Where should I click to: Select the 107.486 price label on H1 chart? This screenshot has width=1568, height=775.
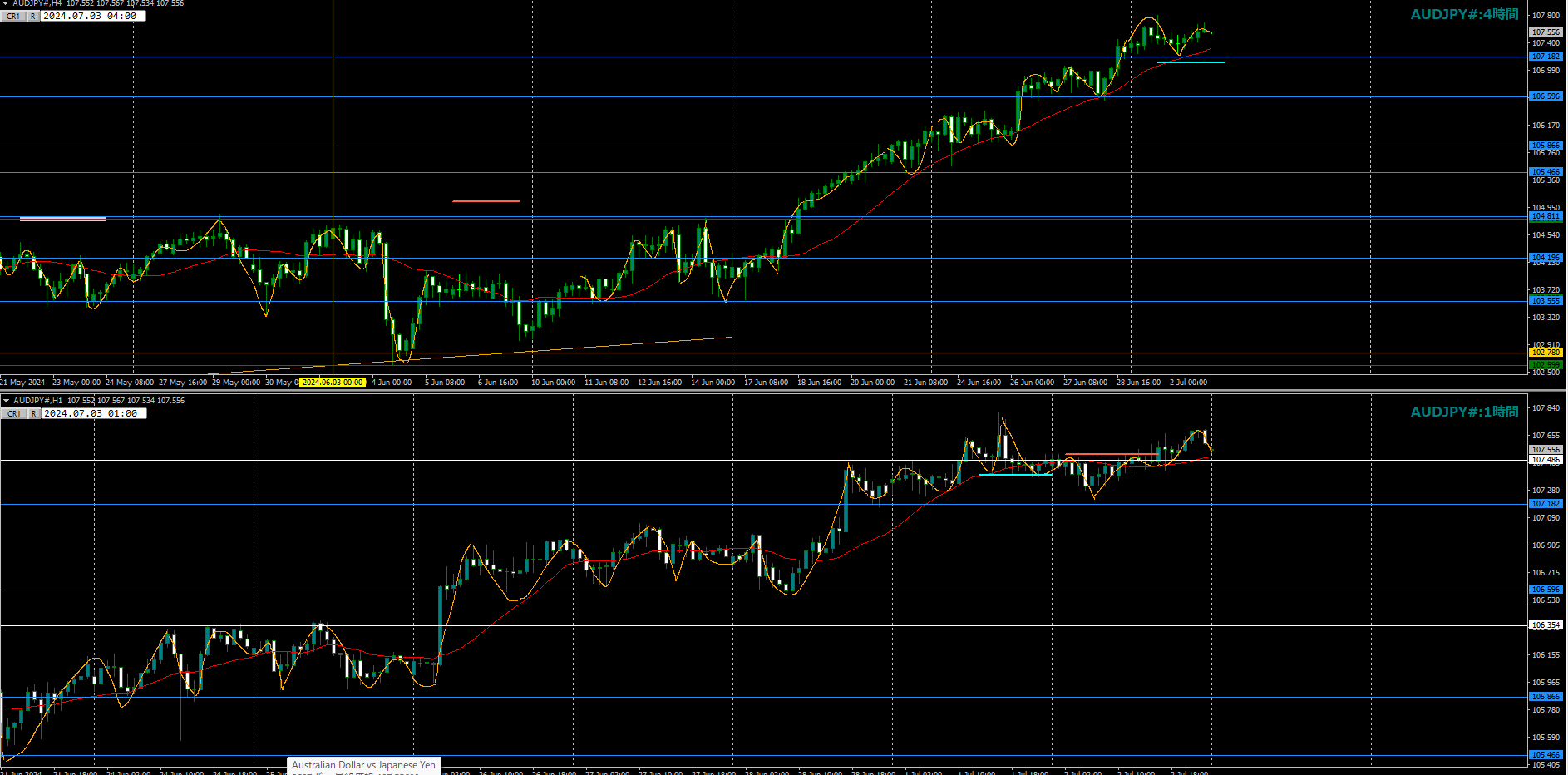1546,460
